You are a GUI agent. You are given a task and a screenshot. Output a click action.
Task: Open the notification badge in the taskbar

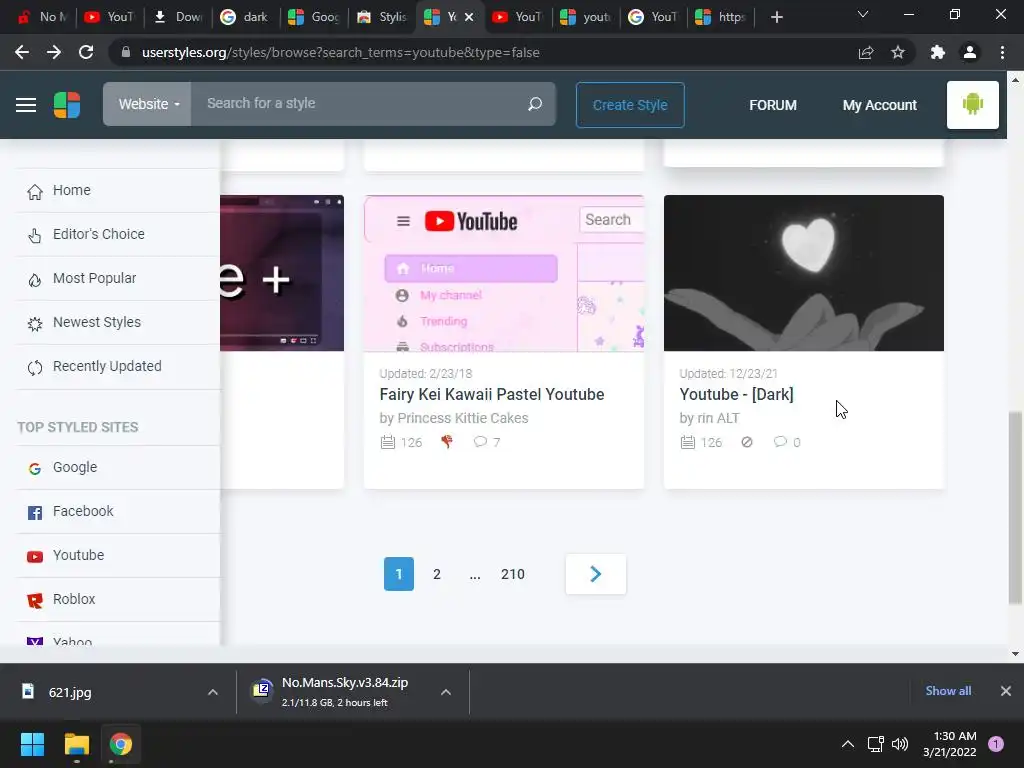[996, 744]
